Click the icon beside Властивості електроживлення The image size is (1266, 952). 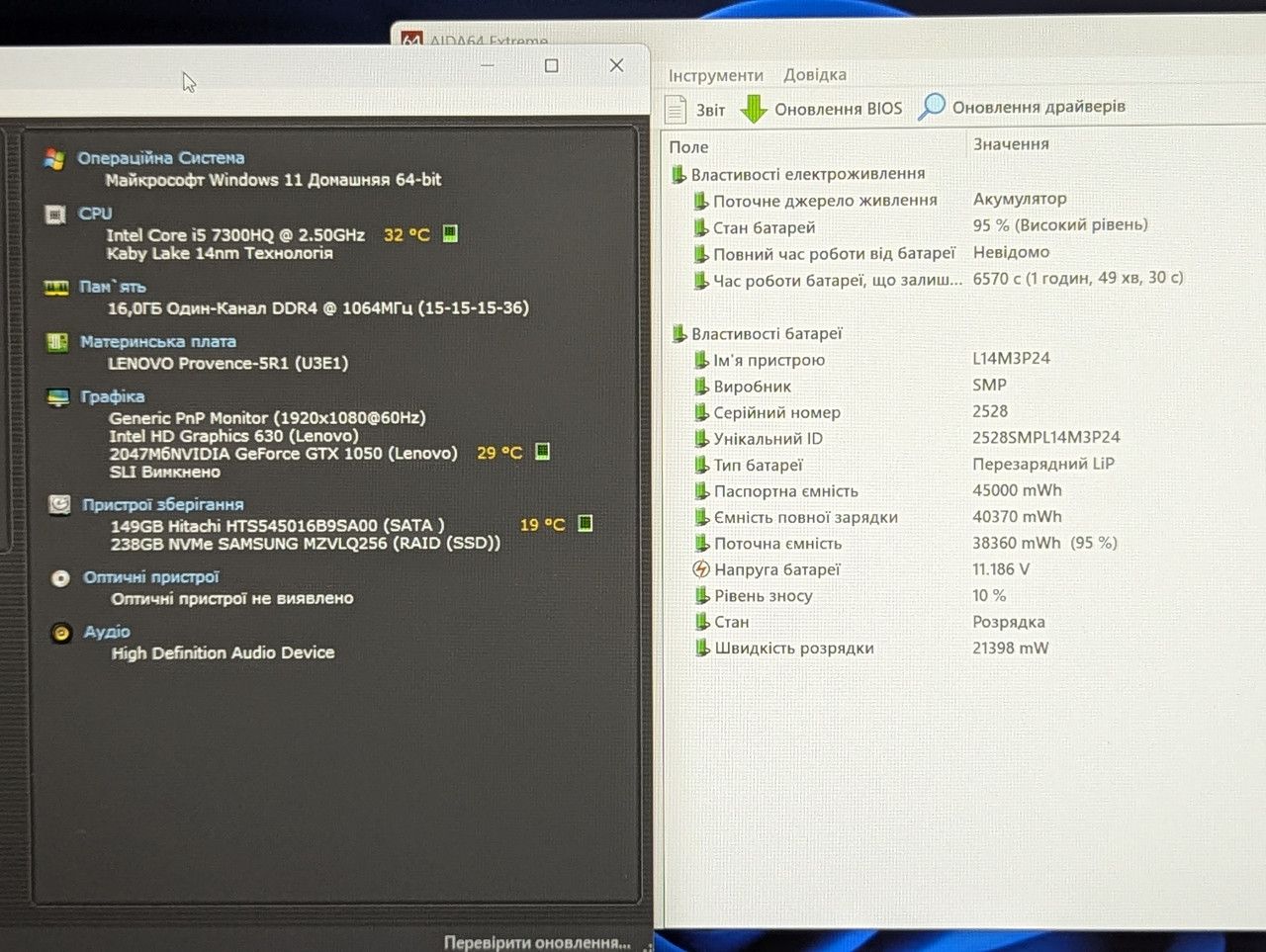click(678, 175)
